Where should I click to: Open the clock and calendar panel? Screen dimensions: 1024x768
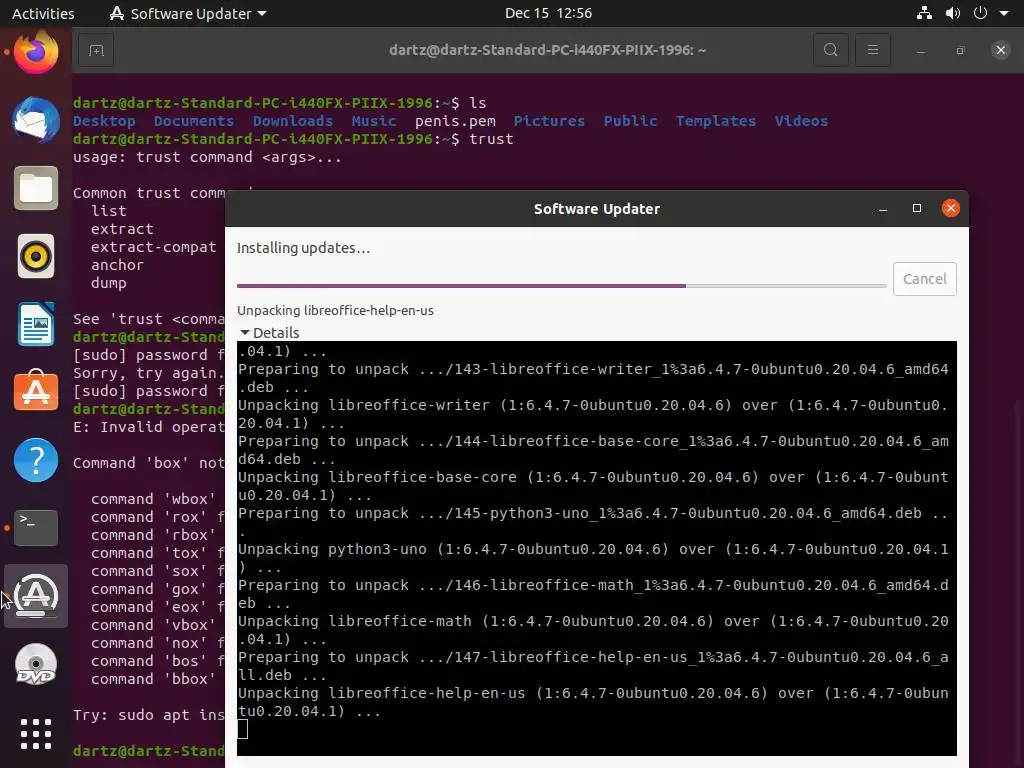click(549, 13)
